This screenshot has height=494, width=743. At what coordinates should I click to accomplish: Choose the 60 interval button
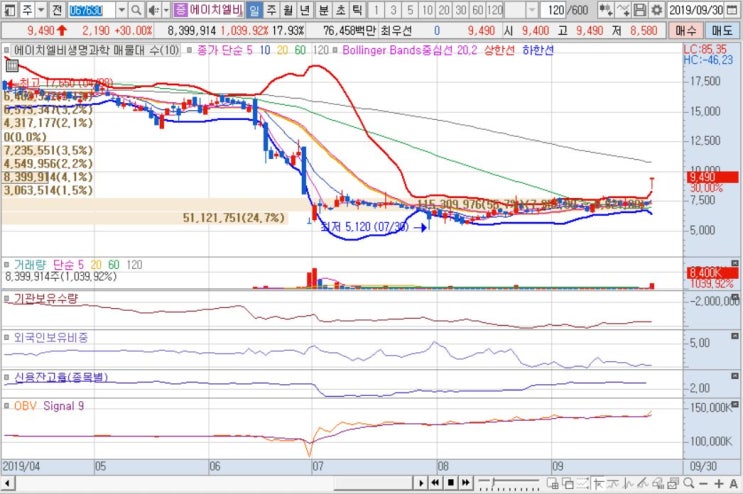pos(478,9)
